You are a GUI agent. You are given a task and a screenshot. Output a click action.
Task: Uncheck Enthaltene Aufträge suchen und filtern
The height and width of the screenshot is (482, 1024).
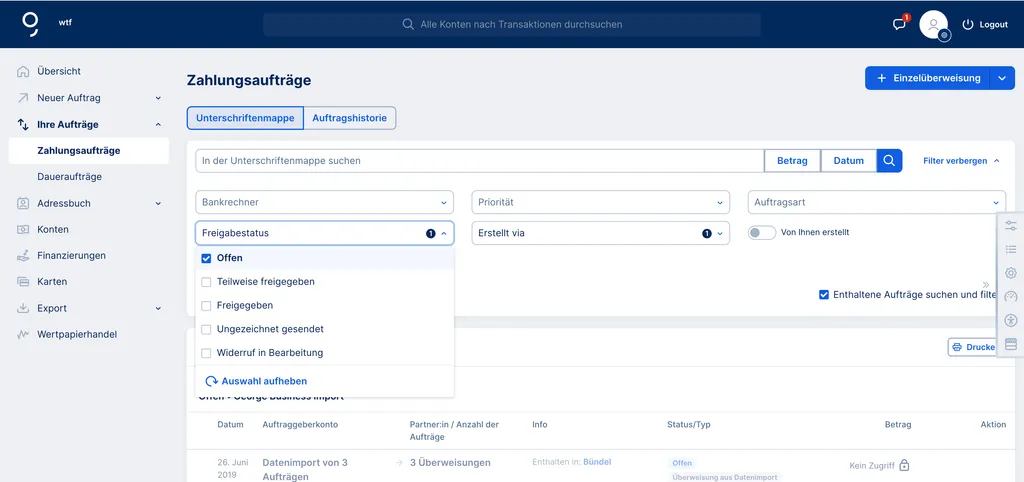(824, 295)
